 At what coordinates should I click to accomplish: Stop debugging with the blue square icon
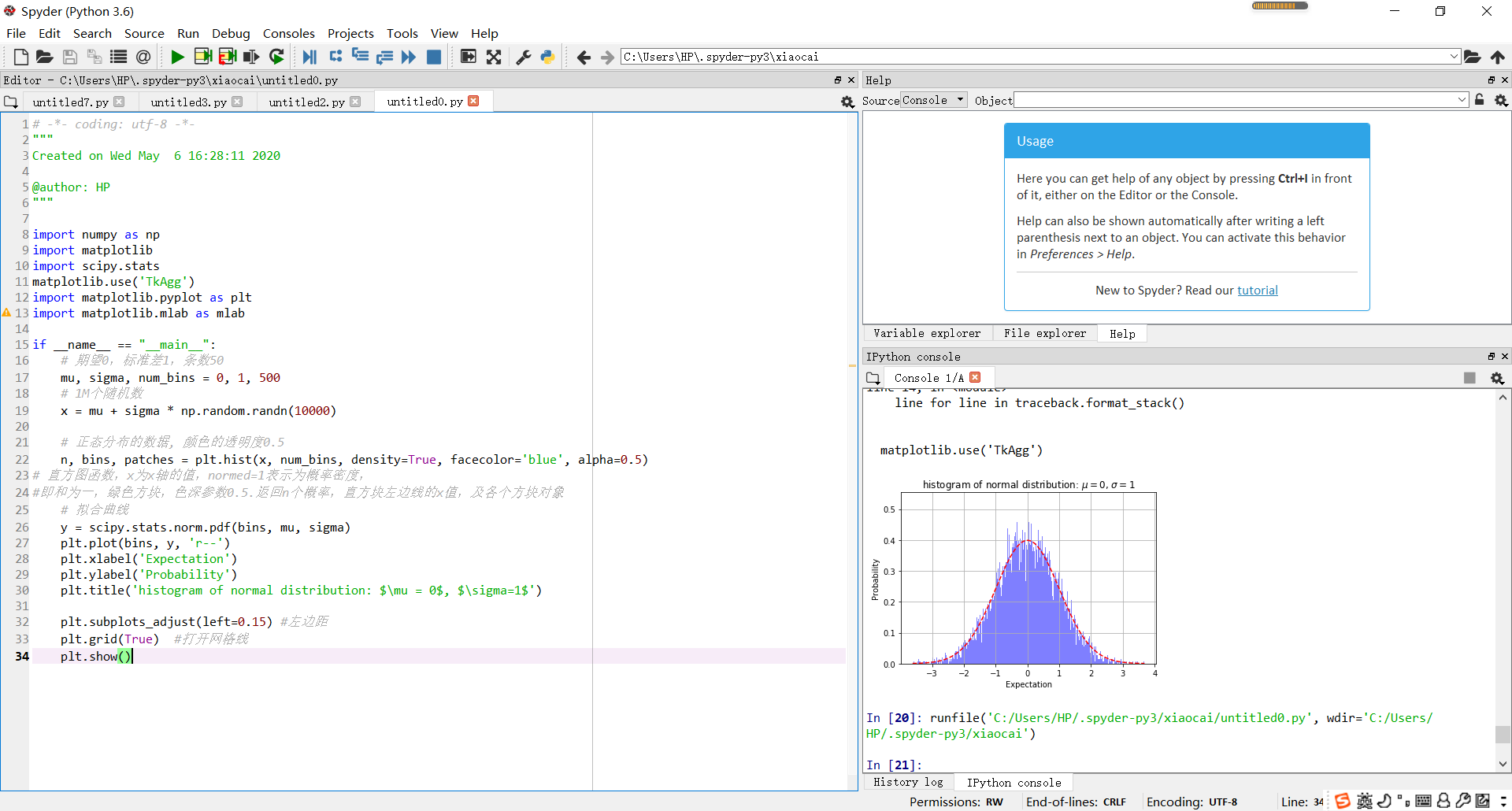pyautogui.click(x=433, y=57)
